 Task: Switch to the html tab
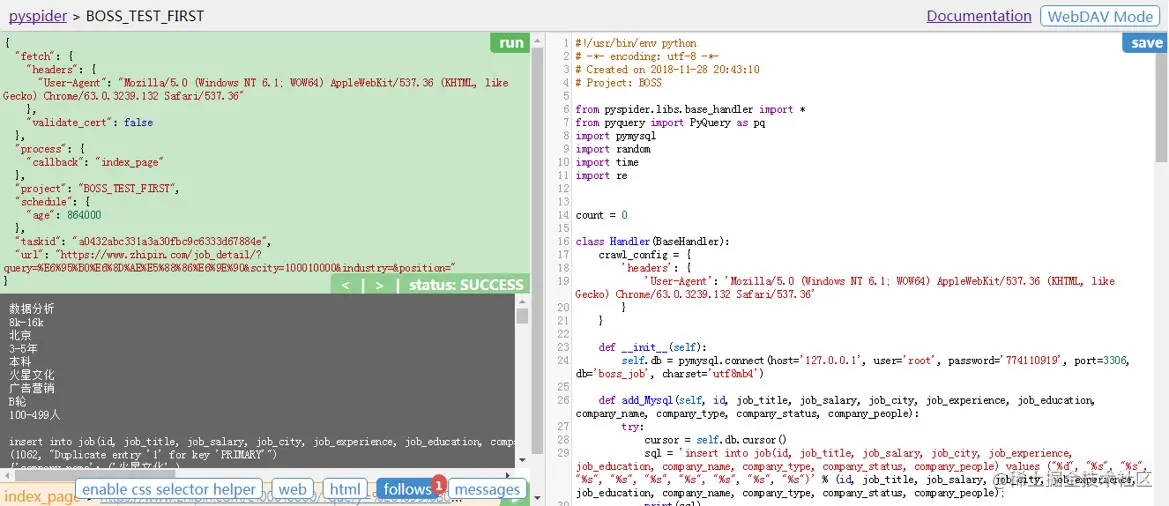click(345, 490)
